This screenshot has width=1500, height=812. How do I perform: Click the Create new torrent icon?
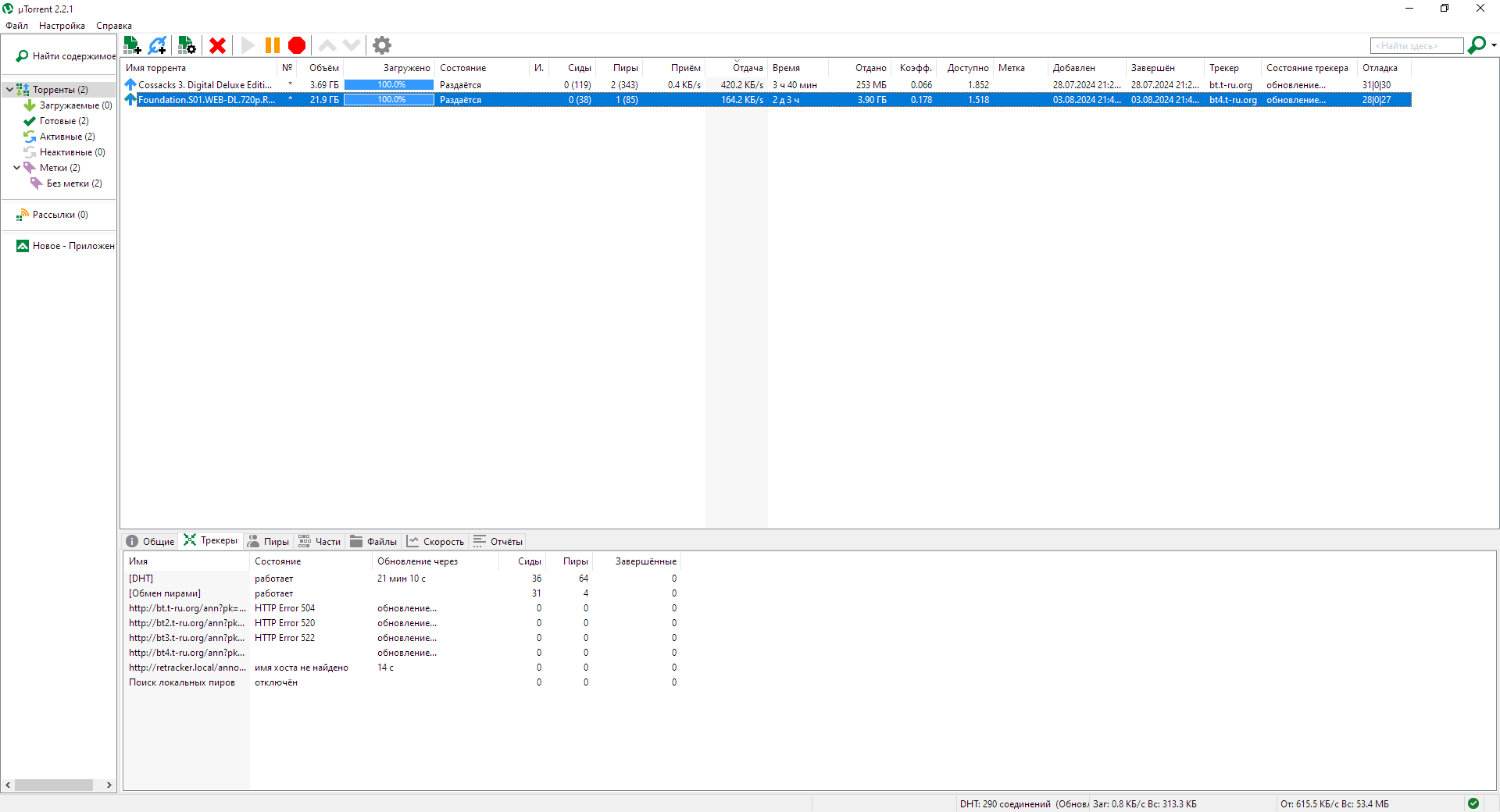(x=187, y=45)
